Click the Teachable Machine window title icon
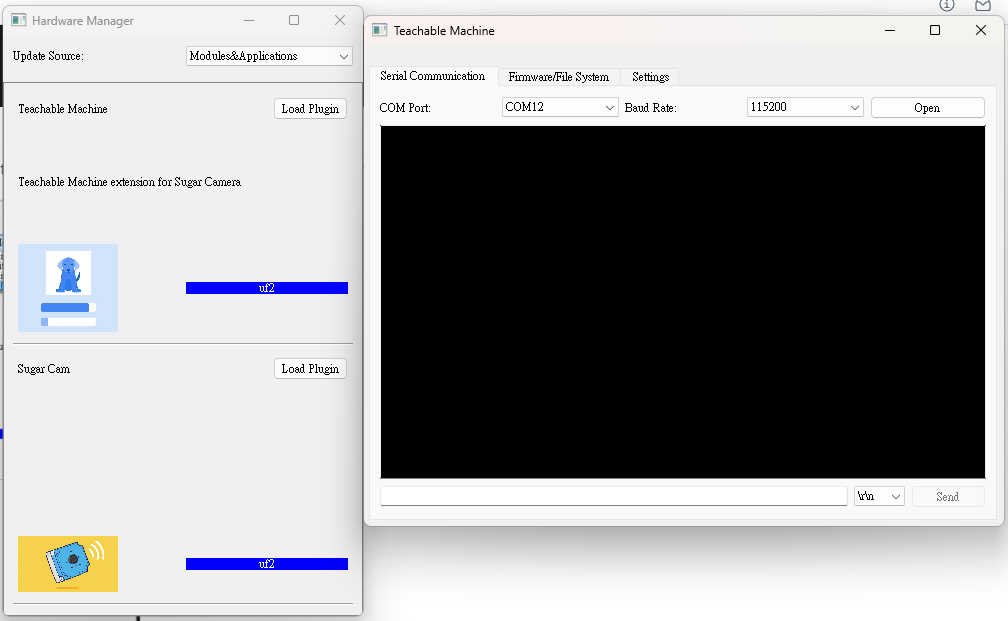 [x=380, y=30]
